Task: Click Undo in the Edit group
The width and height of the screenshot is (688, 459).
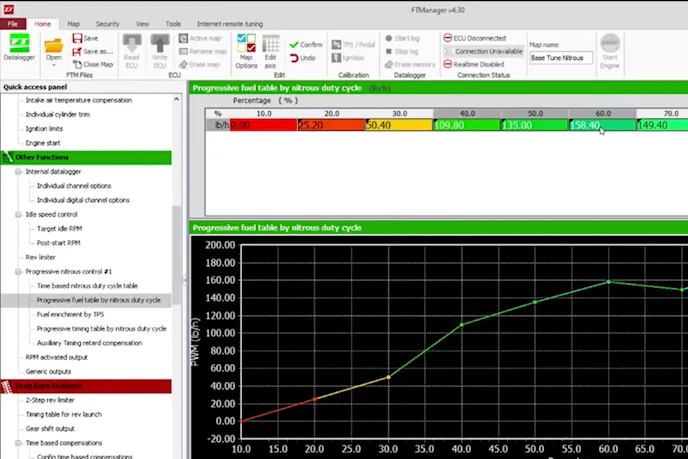Action: (x=306, y=58)
